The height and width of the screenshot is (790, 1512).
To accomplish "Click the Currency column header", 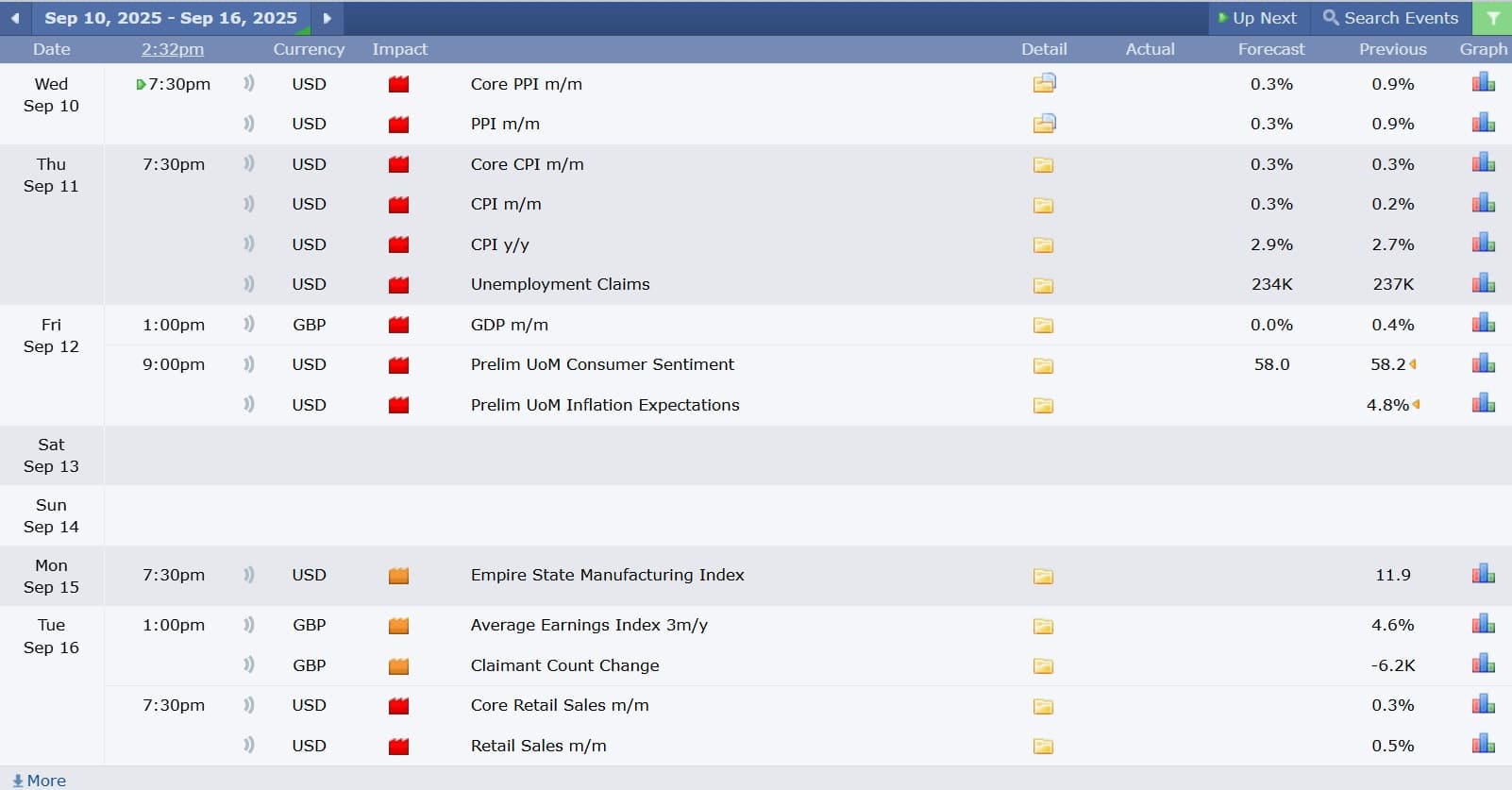I will [309, 49].
